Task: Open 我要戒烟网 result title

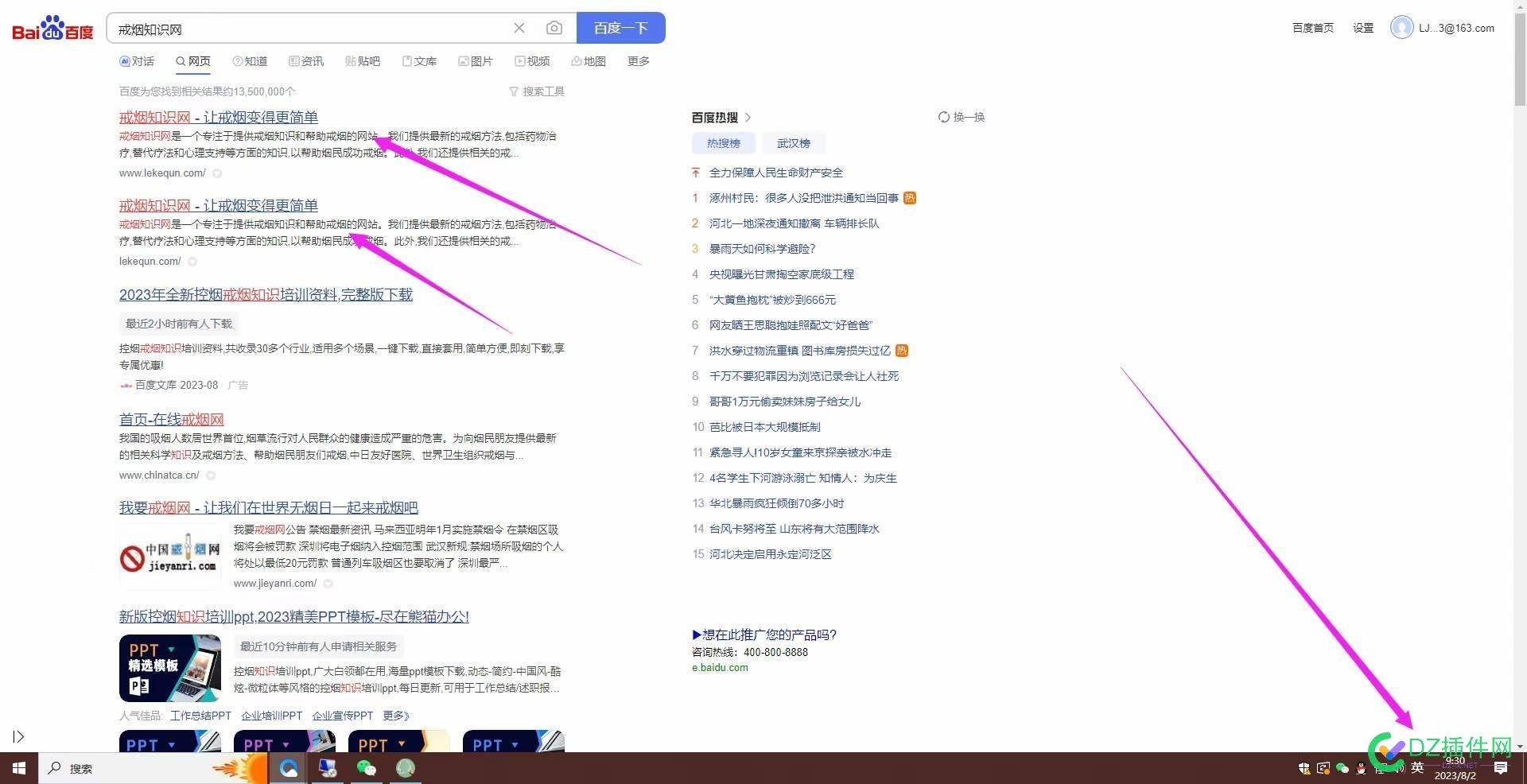Action: [x=269, y=507]
